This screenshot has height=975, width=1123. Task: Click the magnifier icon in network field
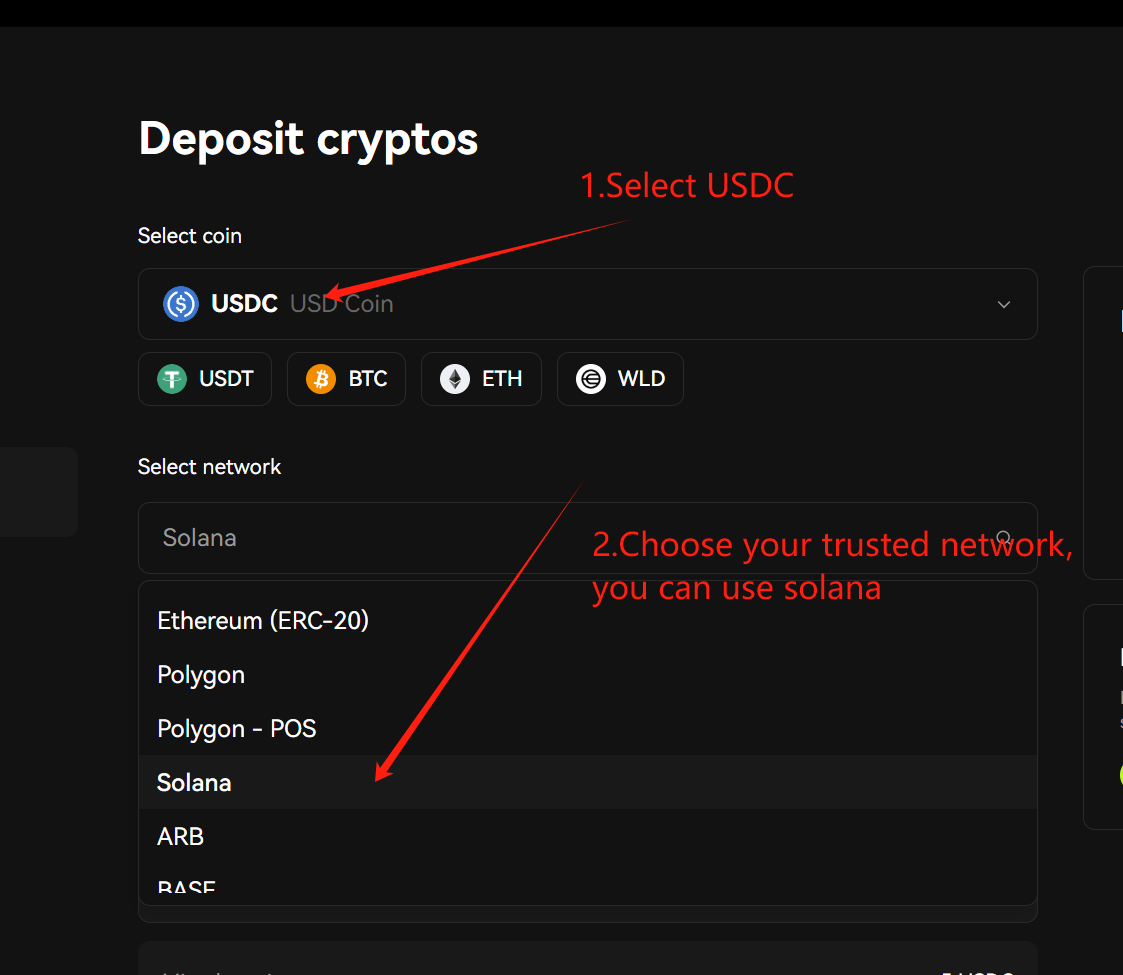[1004, 538]
